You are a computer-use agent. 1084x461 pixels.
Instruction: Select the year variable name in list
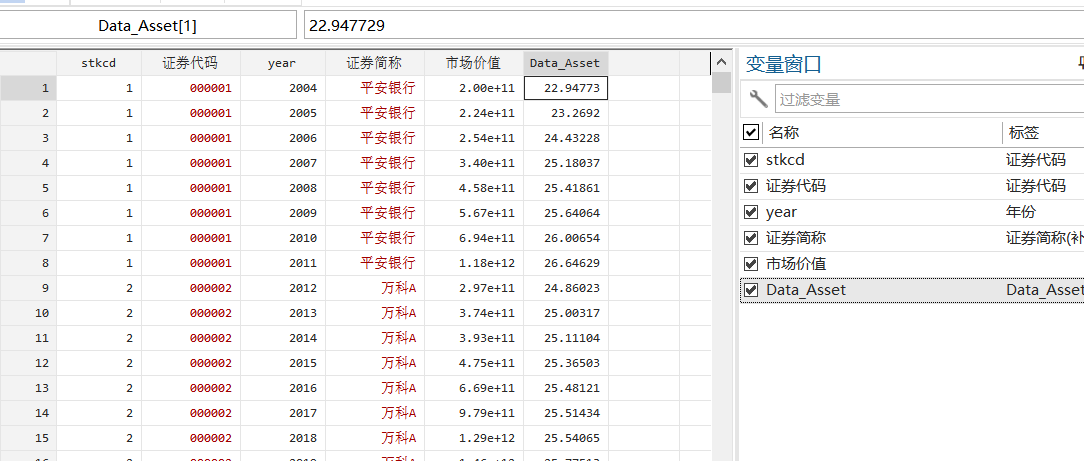pos(781,212)
